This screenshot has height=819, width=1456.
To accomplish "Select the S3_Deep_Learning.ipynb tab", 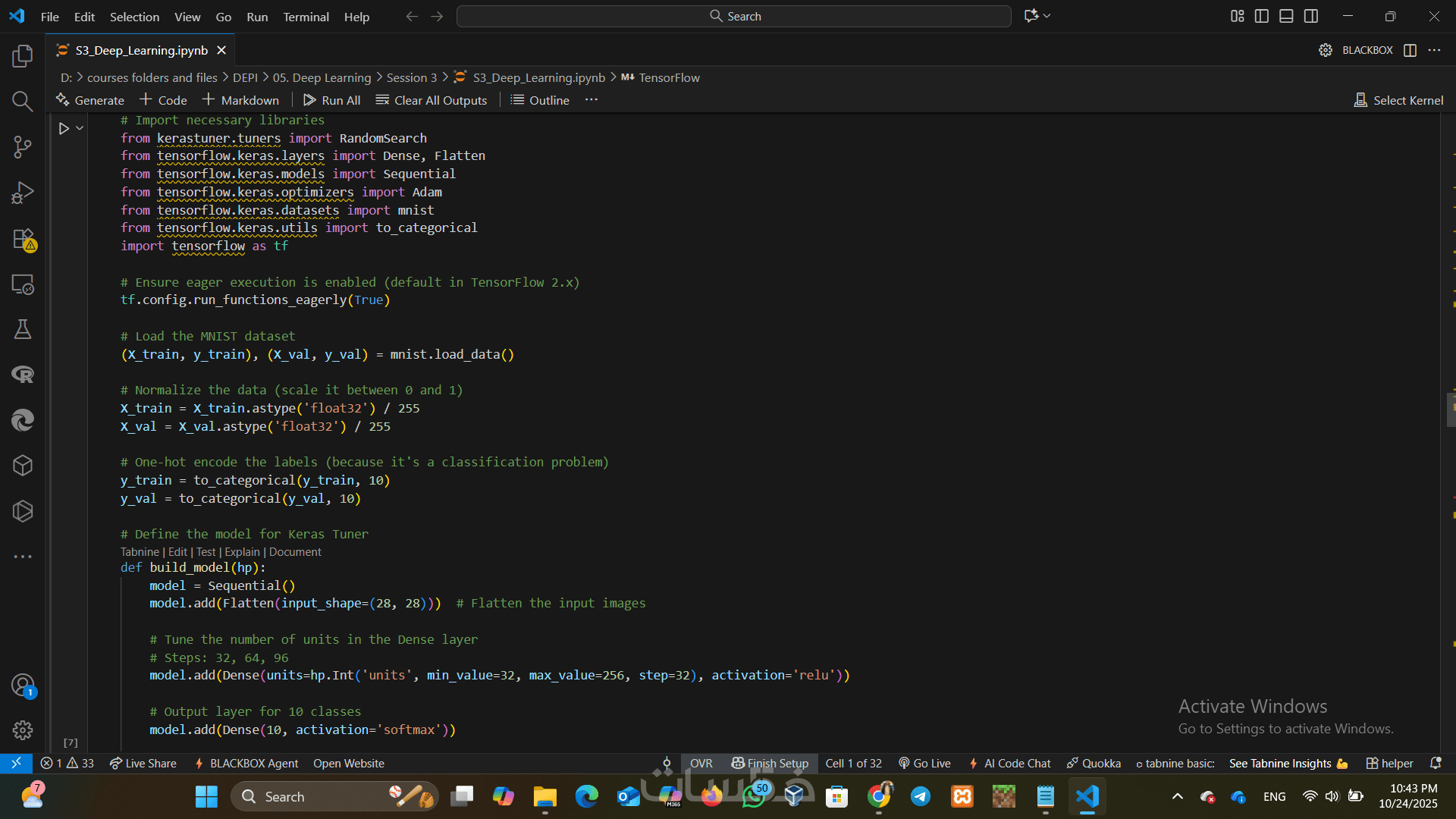I will [x=141, y=50].
